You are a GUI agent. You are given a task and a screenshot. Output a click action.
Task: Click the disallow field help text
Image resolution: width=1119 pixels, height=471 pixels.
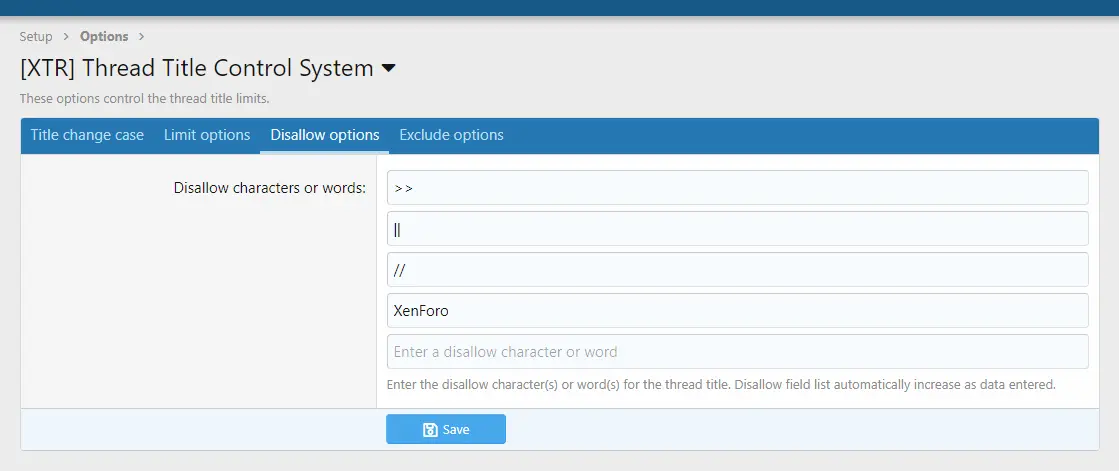point(721,385)
